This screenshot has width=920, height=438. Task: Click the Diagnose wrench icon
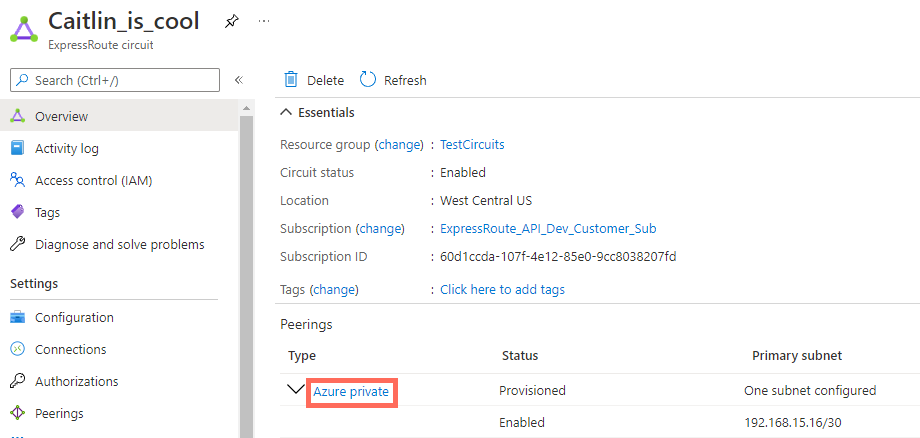click(x=18, y=244)
